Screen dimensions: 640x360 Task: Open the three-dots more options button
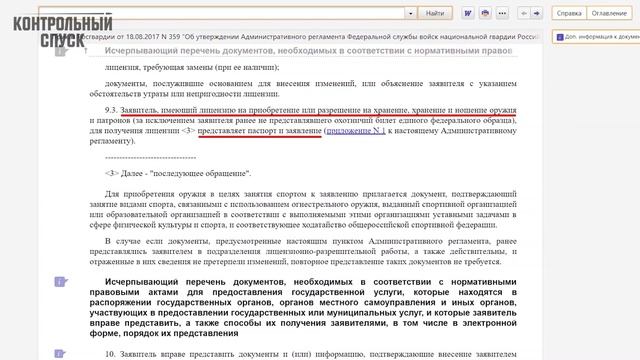[x=502, y=13]
